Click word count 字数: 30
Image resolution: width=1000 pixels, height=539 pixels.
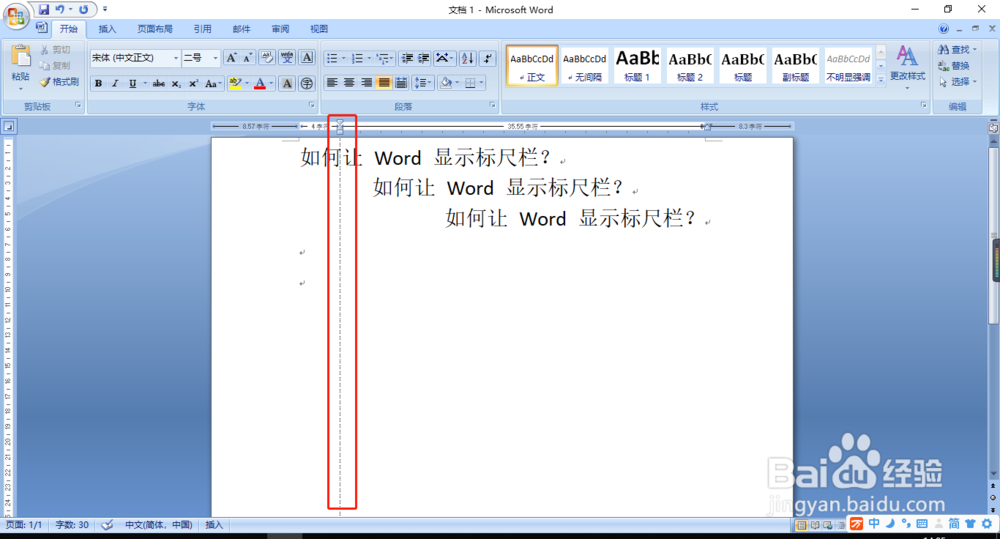coord(72,525)
